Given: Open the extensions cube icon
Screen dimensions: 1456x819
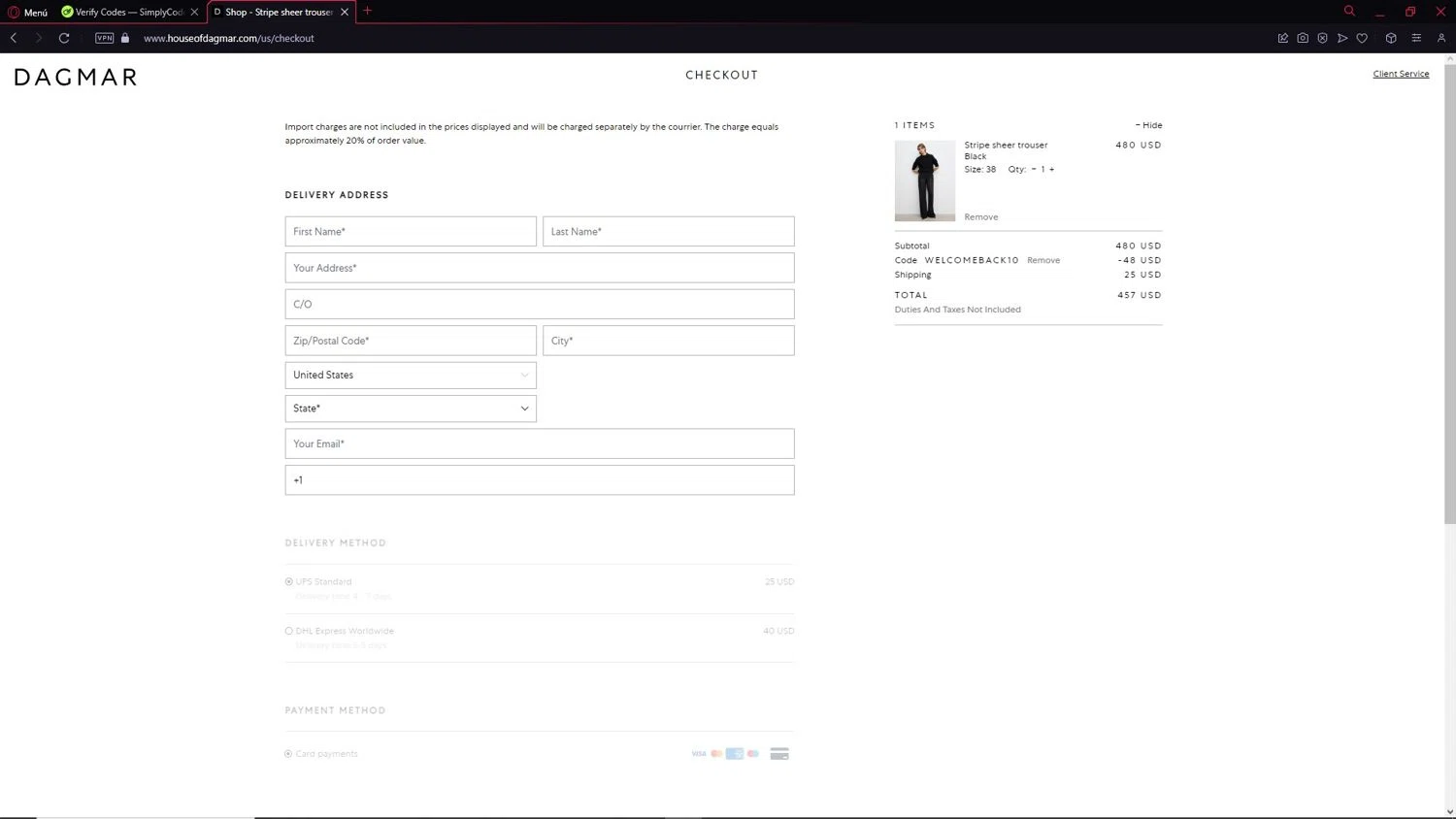Looking at the screenshot, I should (x=1391, y=38).
